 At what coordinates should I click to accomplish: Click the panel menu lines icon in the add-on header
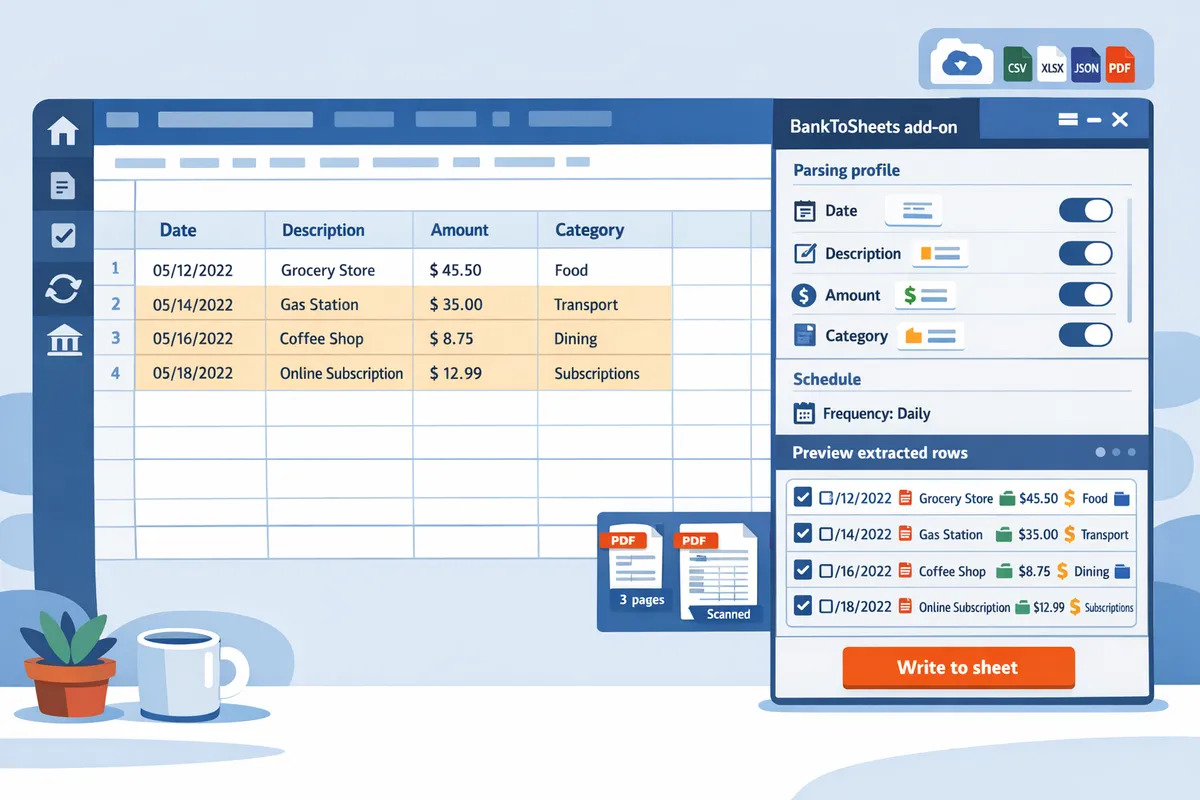[1067, 120]
